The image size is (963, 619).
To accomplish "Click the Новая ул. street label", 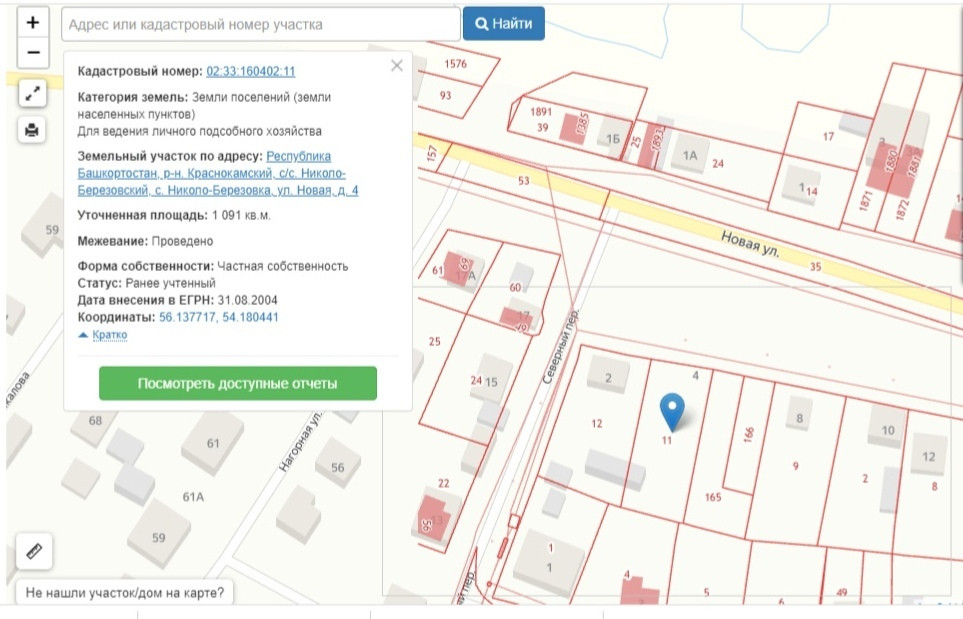I will (750, 244).
